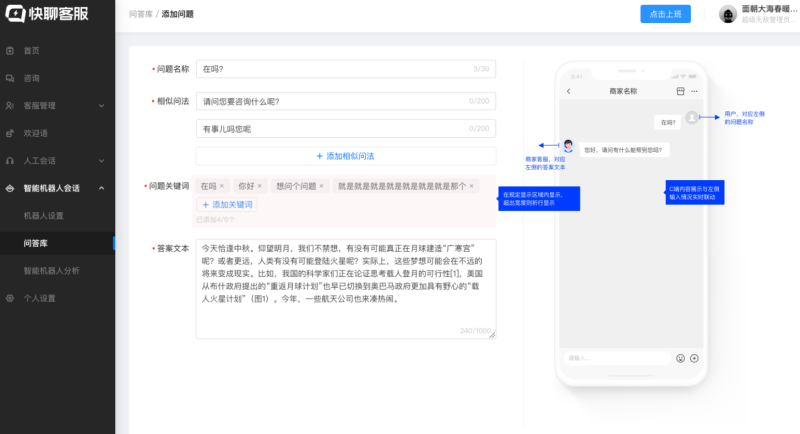Screen dimensions: 800x434
Task: Click the textarea resize handle corner
Action: [492, 335]
